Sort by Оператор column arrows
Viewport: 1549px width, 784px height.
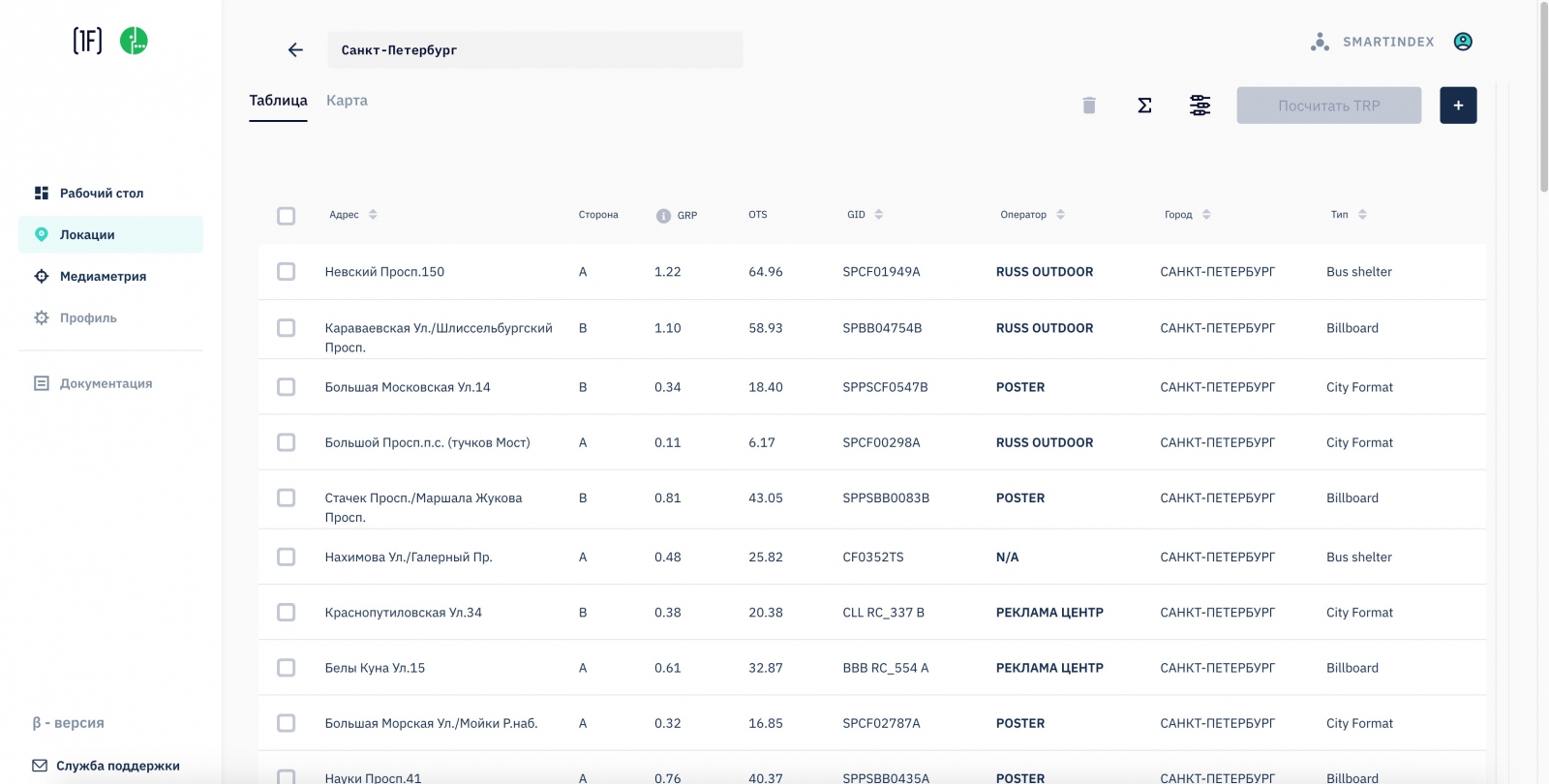coord(1060,215)
